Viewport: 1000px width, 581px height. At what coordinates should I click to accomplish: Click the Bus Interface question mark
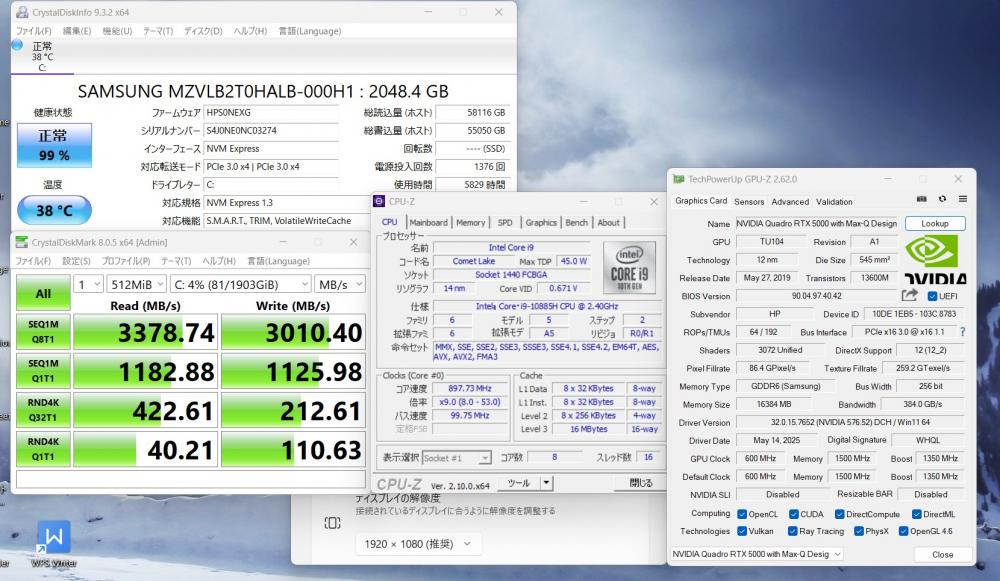[x=962, y=332]
